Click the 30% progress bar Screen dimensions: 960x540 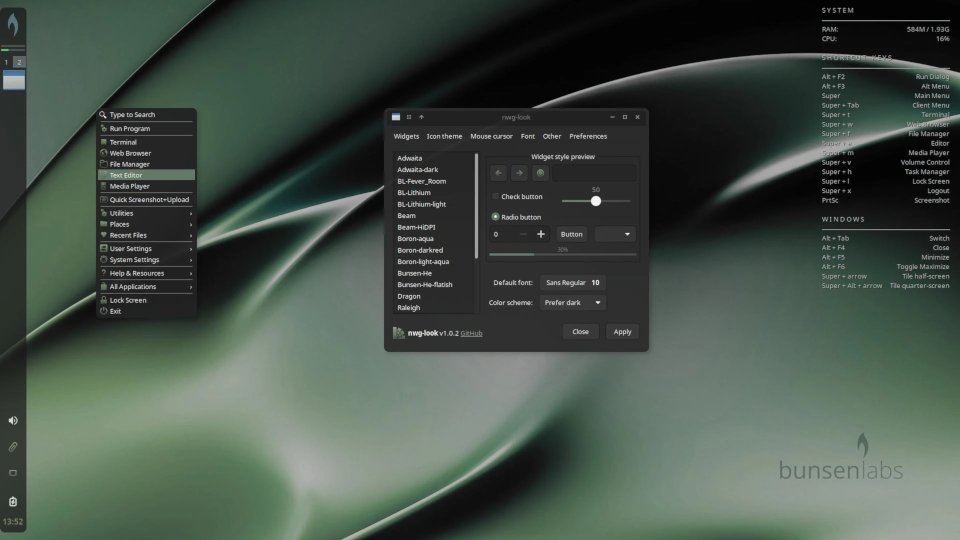click(x=563, y=254)
